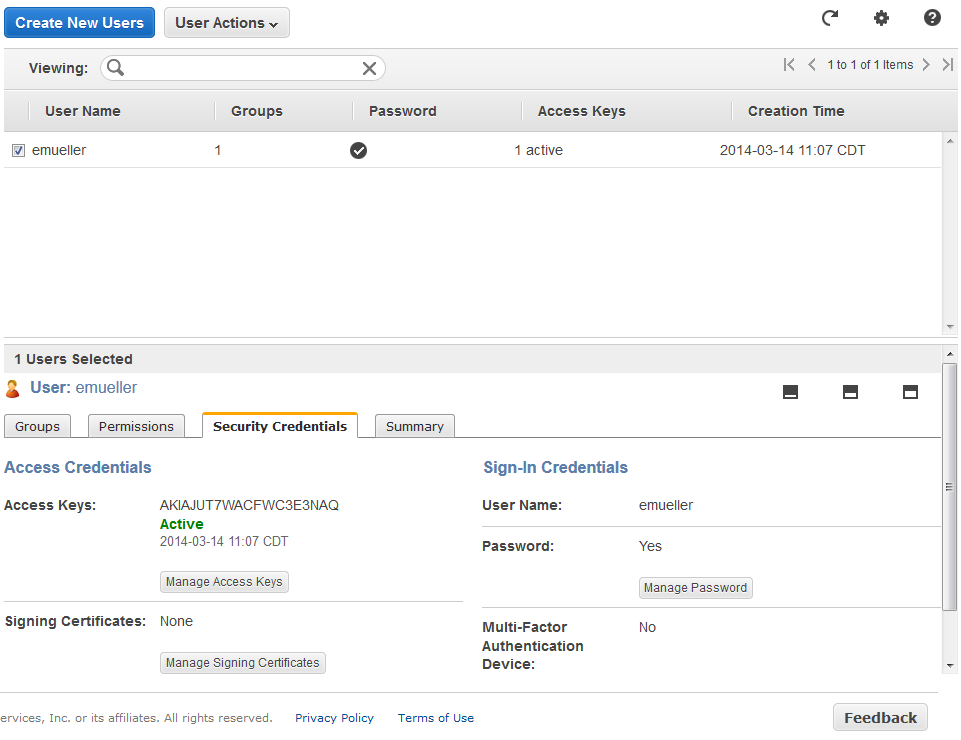
Task: Split details pane to half height
Action: pos(850,392)
